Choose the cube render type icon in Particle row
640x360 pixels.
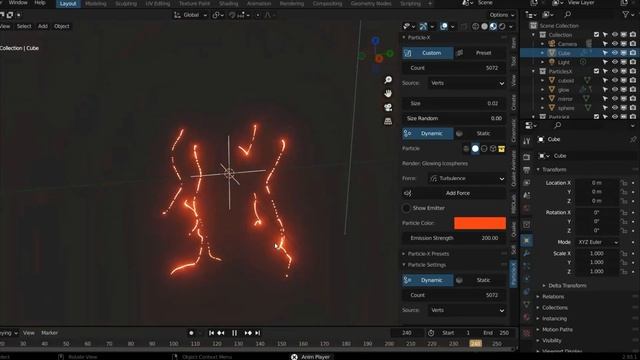coord(493,149)
